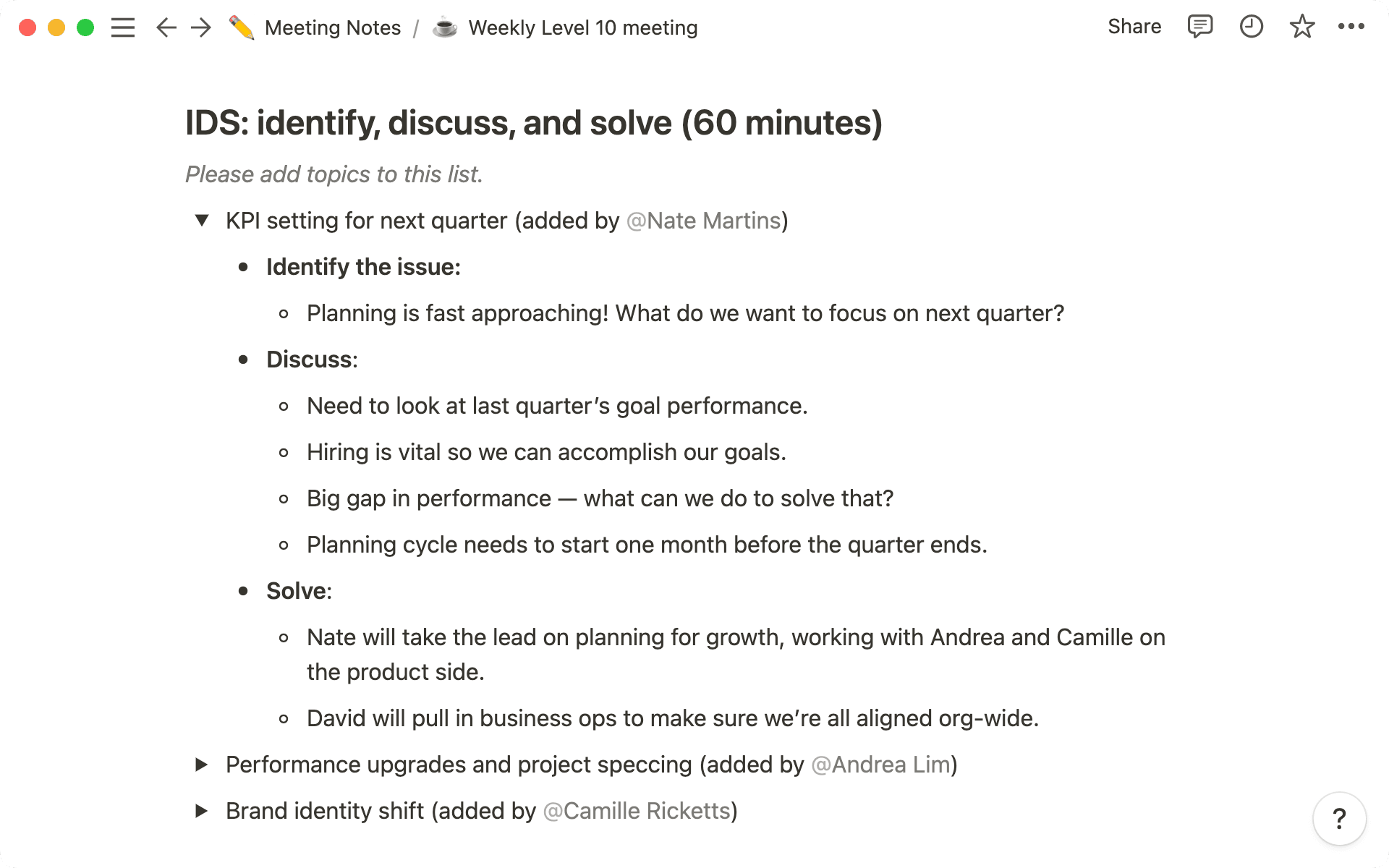Open the more options menu (•••)
This screenshot has height=868, width=1389.
tap(1350, 27)
